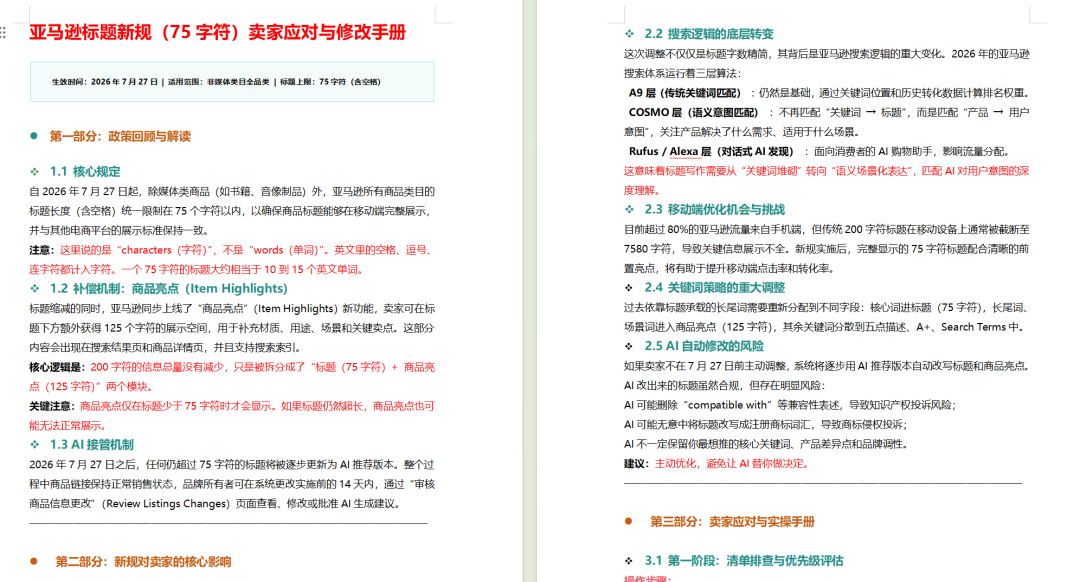The height and width of the screenshot is (582, 1080).
Task: Click the line starting 标题缩减的同时
Action: [231, 309]
